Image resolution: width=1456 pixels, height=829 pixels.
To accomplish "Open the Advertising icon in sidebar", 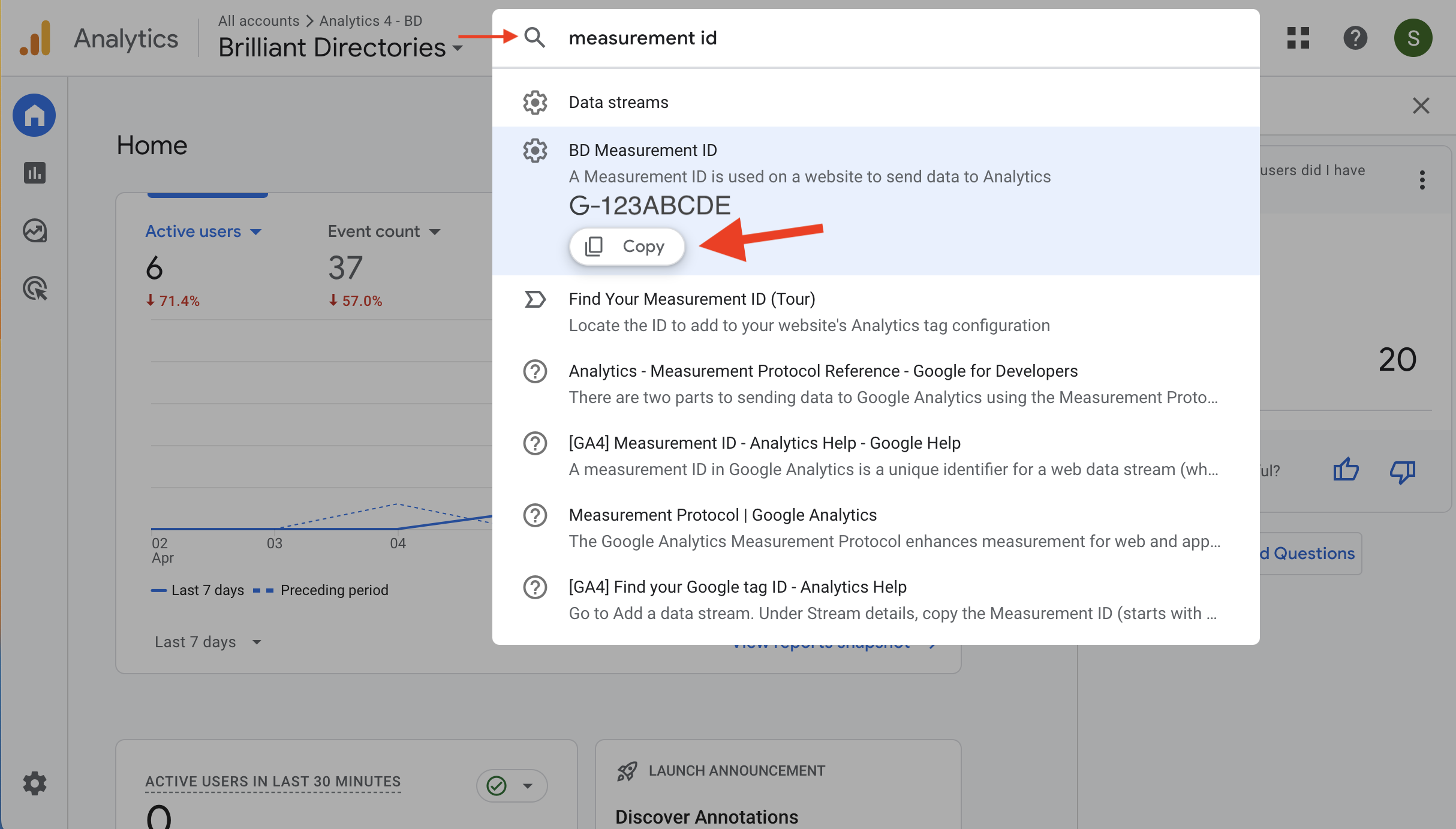I will pos(34,289).
